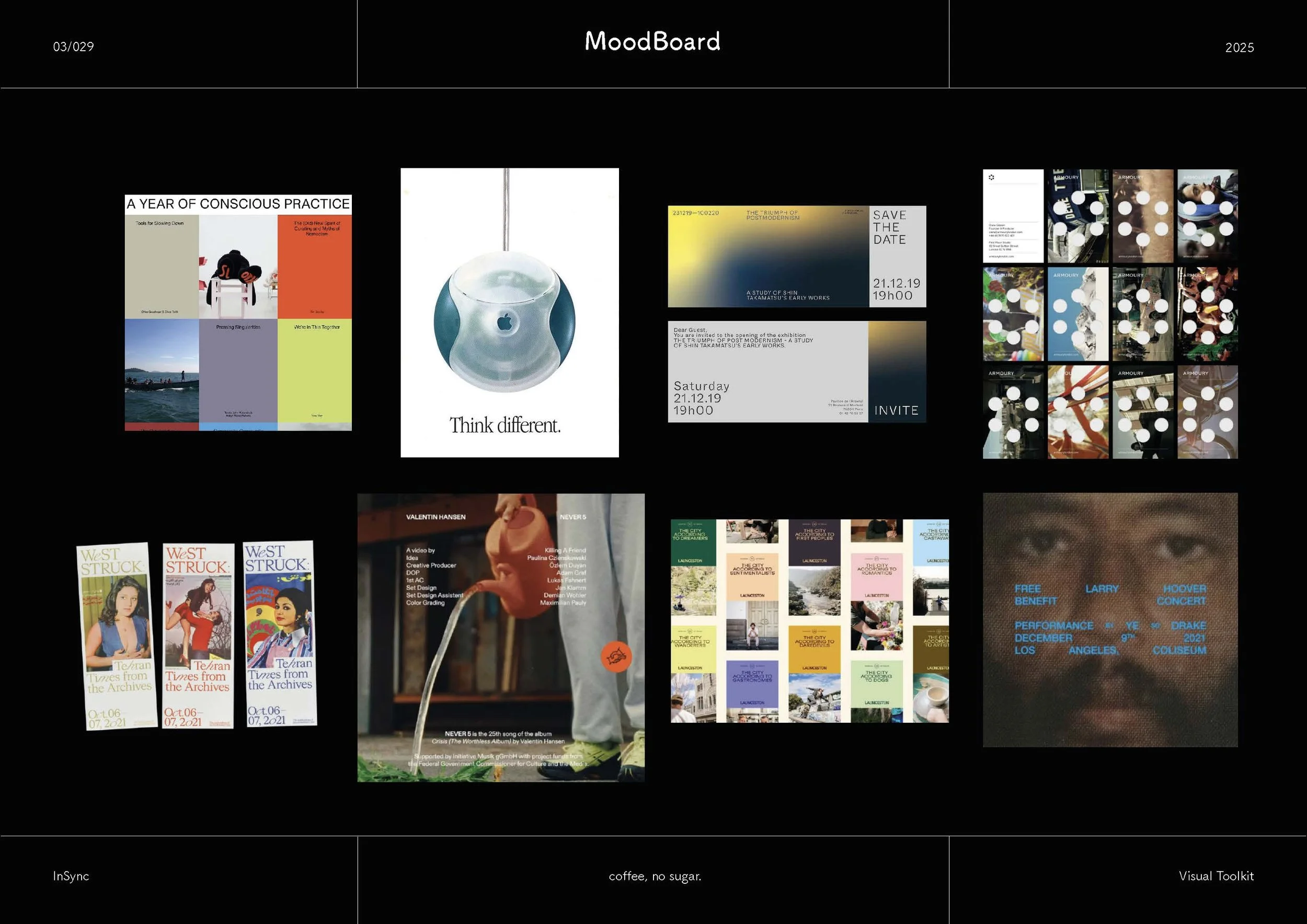1307x924 pixels.
Task: Open the Valentin Hansen Never 5 image
Action: [x=501, y=638]
